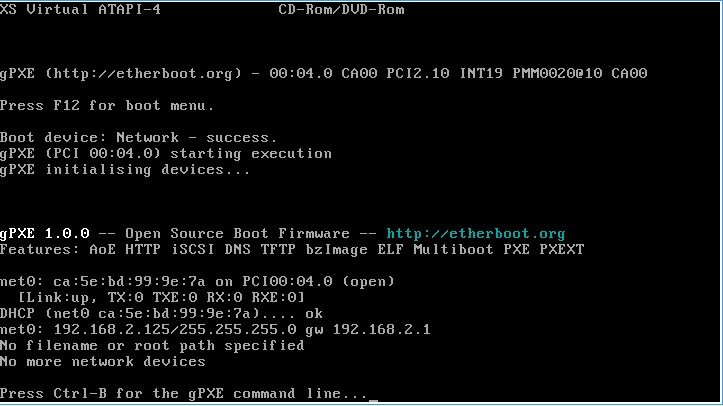
Task: Open the cyan http://etherboot.org link
Action: point(475,234)
